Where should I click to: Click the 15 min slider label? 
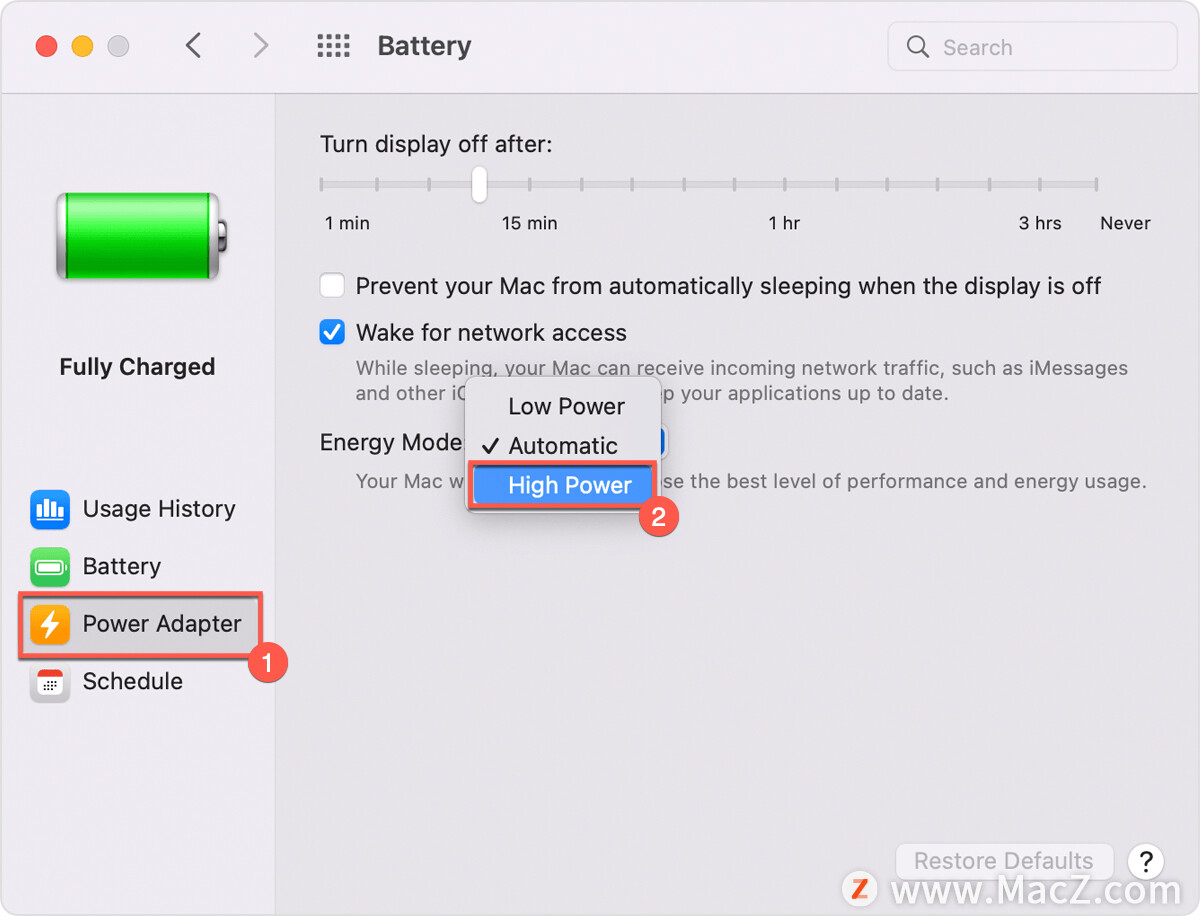pos(530,223)
